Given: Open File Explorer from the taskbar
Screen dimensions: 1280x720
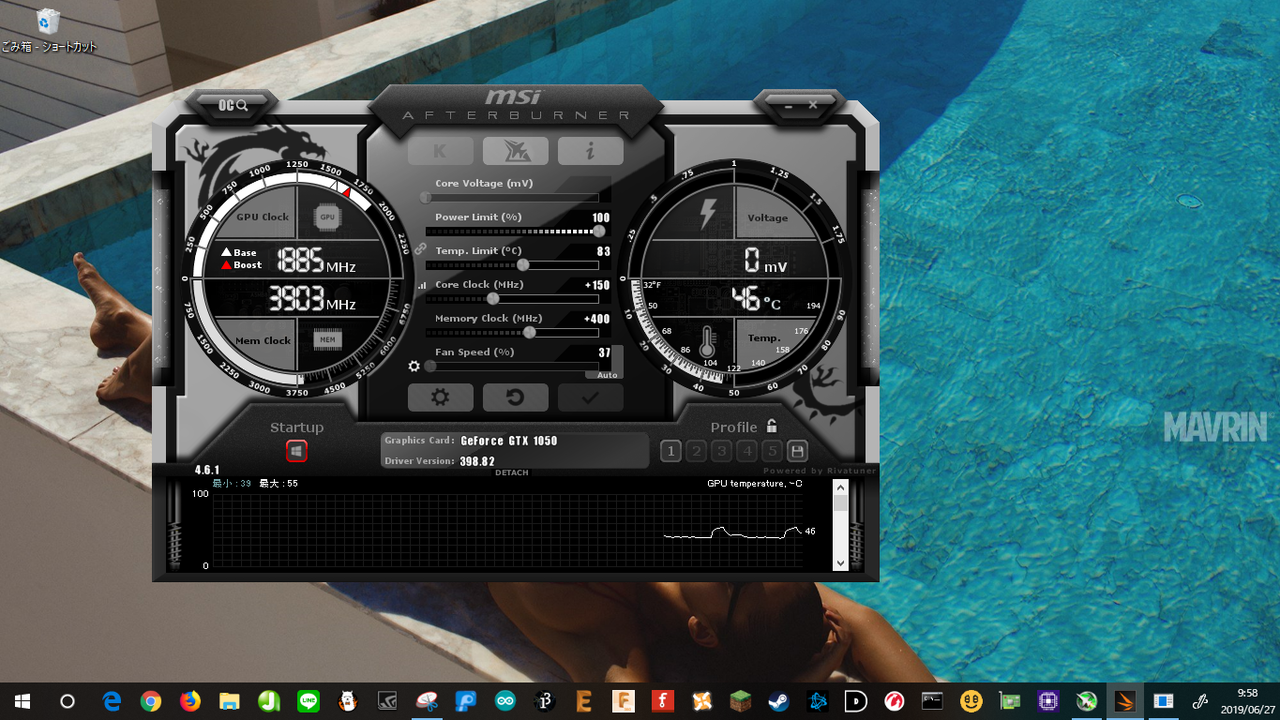Looking at the screenshot, I should point(229,700).
